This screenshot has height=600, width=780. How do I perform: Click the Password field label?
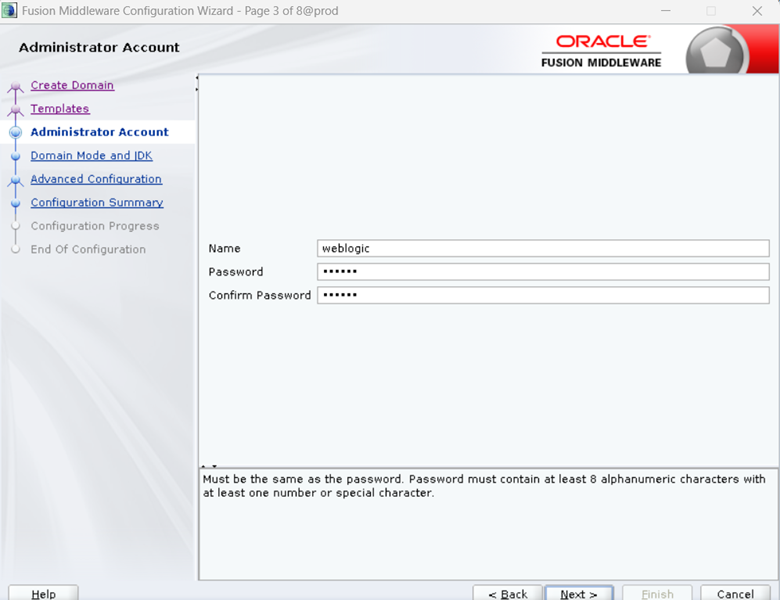(x=236, y=272)
